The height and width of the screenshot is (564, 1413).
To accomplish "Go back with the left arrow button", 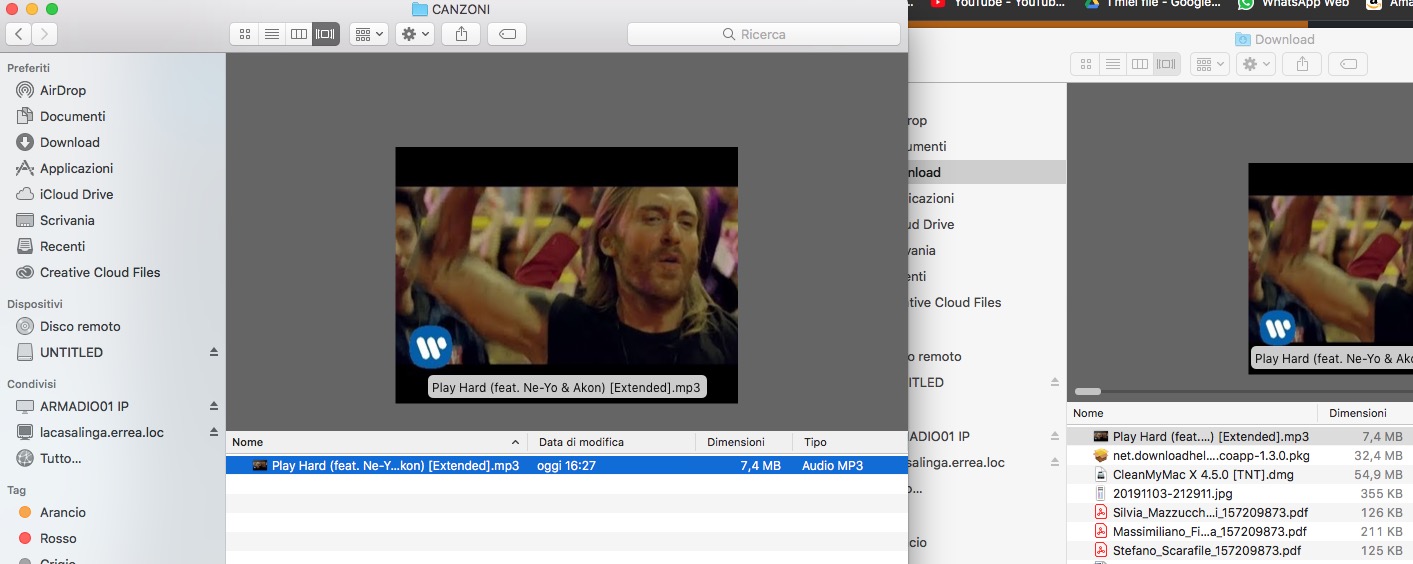I will click(18, 34).
